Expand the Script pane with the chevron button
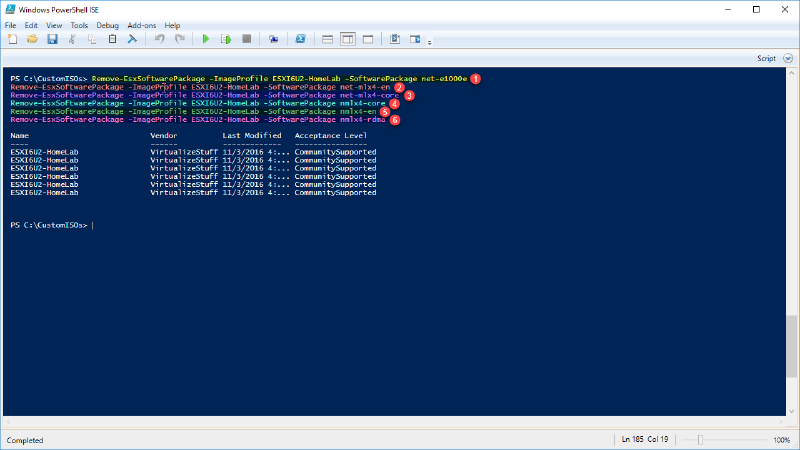 [x=788, y=58]
